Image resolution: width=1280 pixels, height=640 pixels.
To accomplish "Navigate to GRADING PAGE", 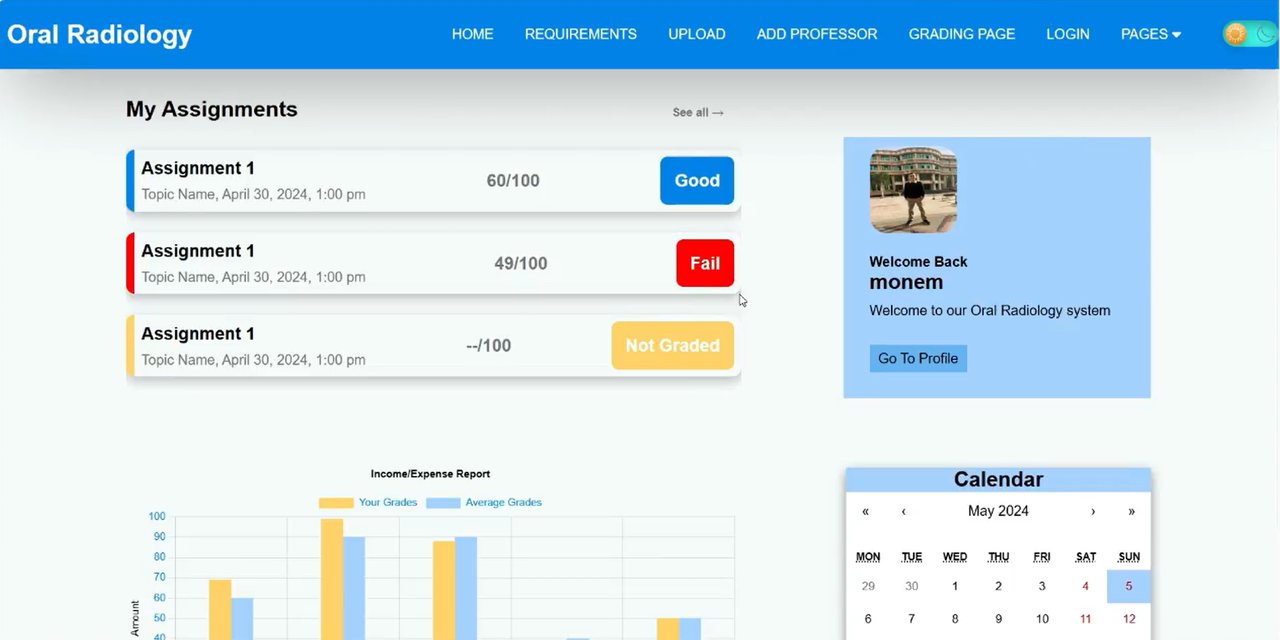I will tap(962, 34).
